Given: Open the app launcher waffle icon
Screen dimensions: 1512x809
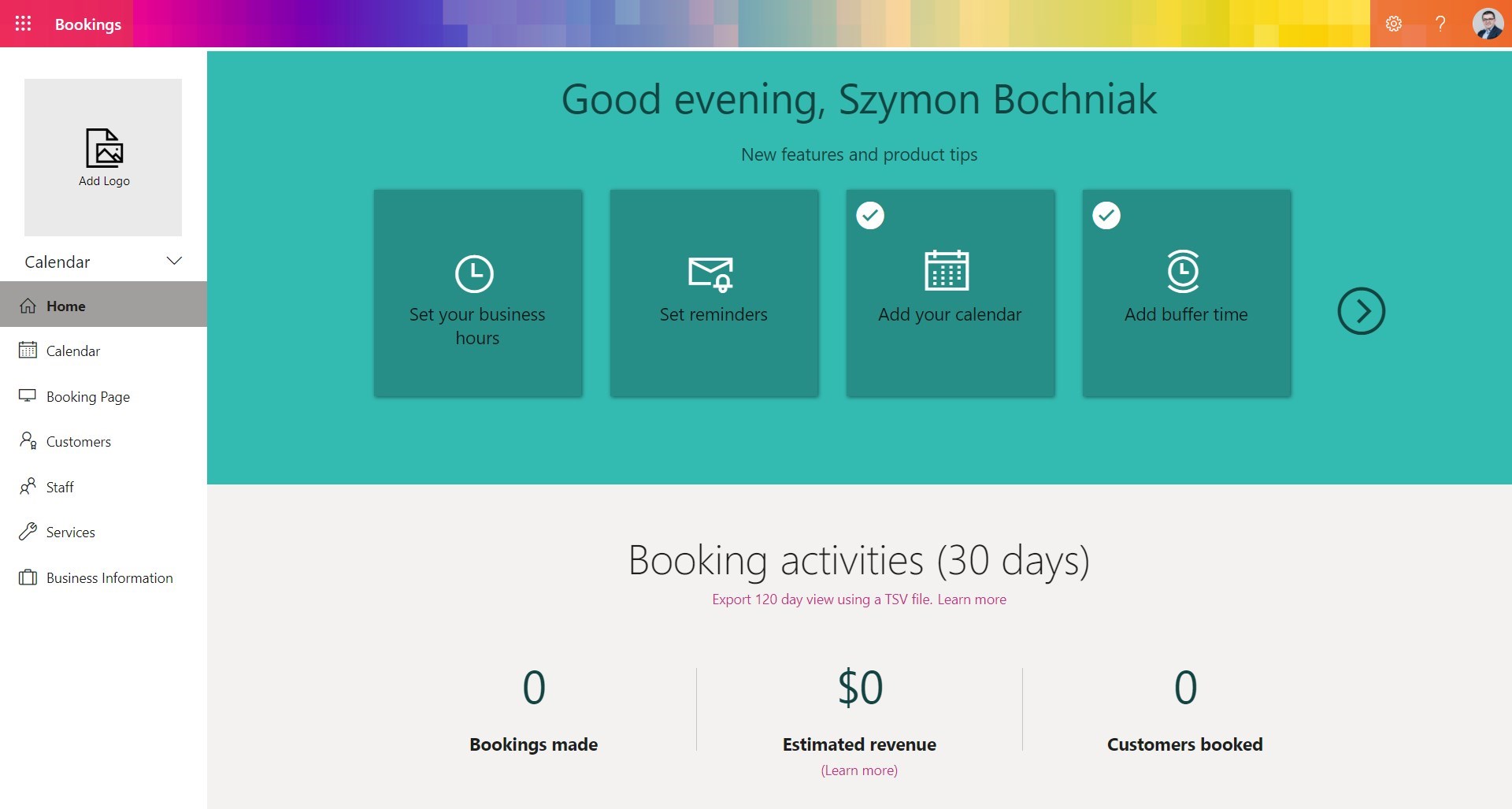Looking at the screenshot, I should coord(23,24).
